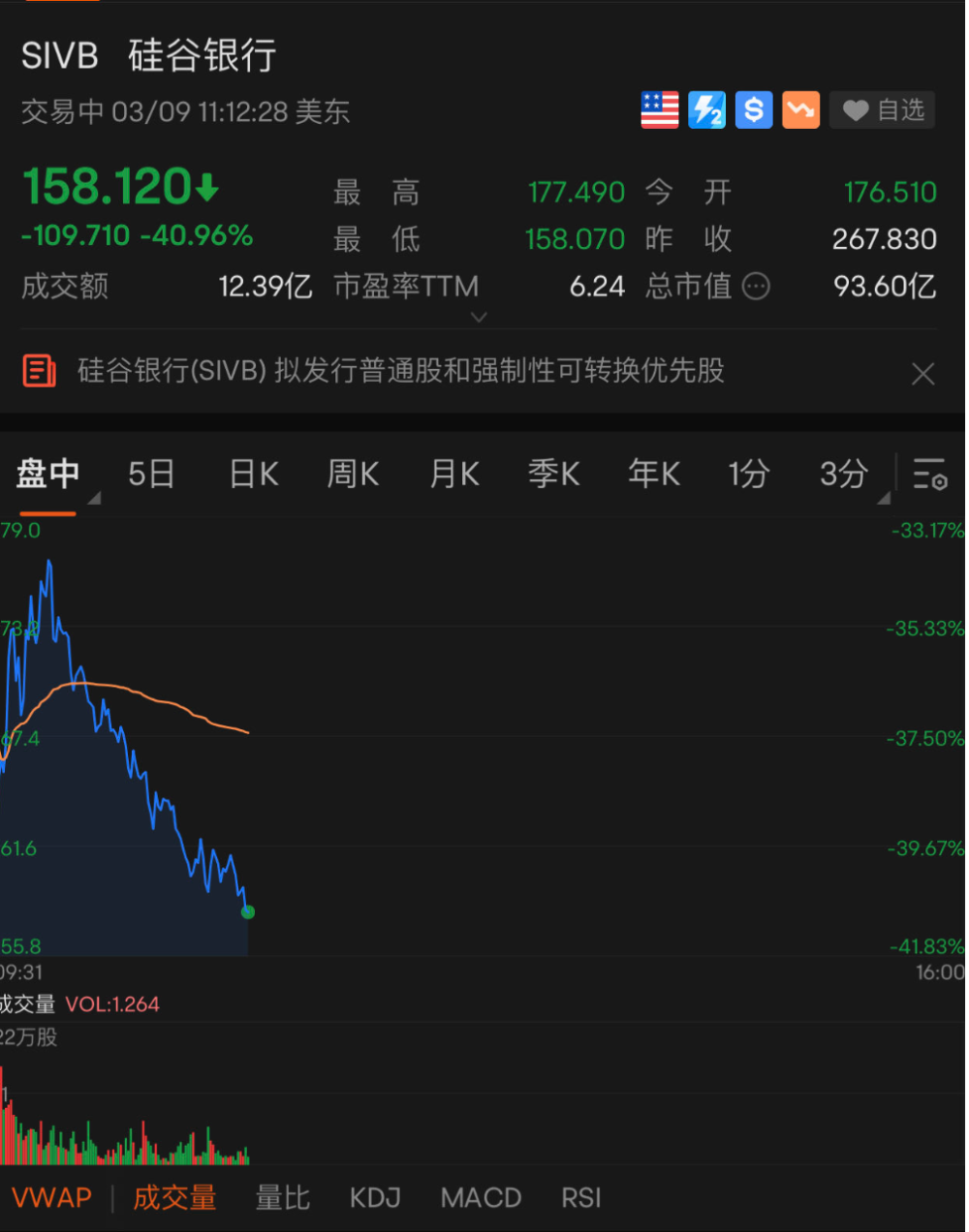Click the green price marker dot on chart
Image resolution: width=969 pixels, height=1232 pixels.
(247, 911)
